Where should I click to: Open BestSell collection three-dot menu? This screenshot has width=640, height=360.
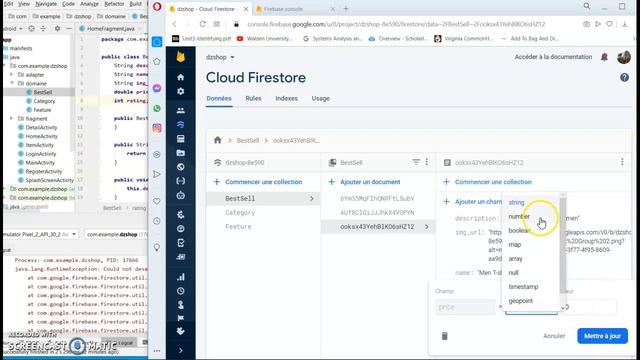click(x=427, y=162)
